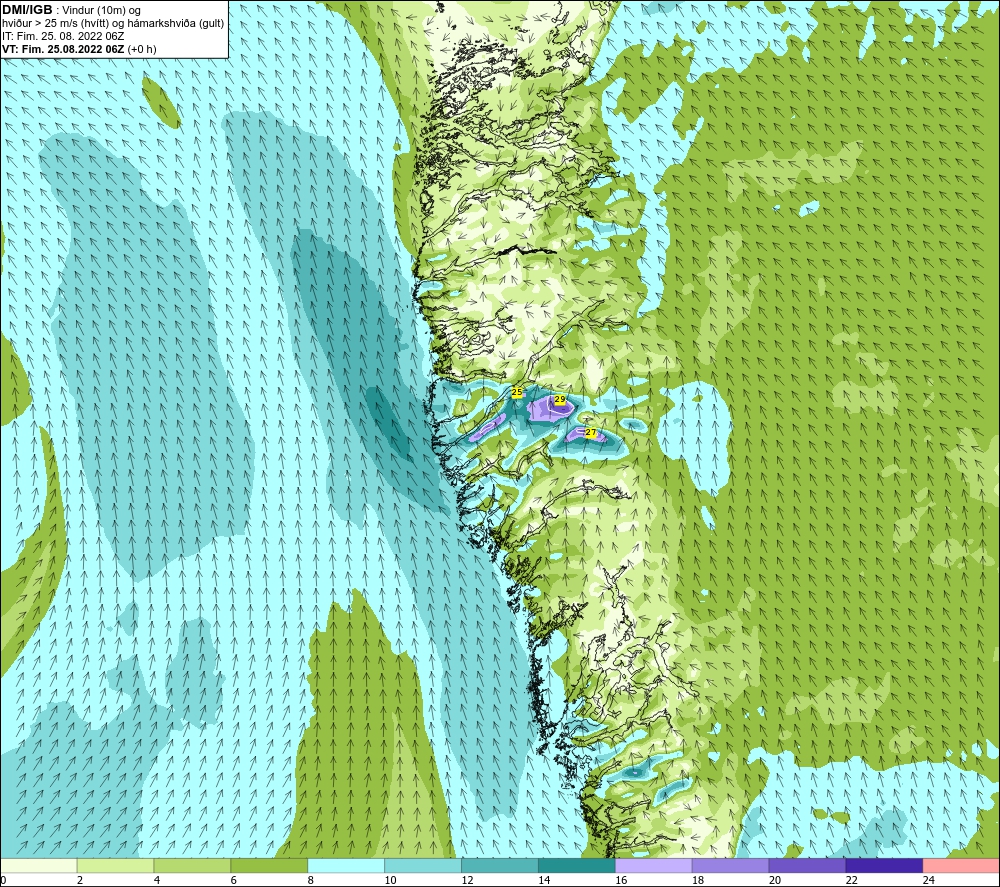
Task: Click the scale number 18
Action: tap(698, 880)
